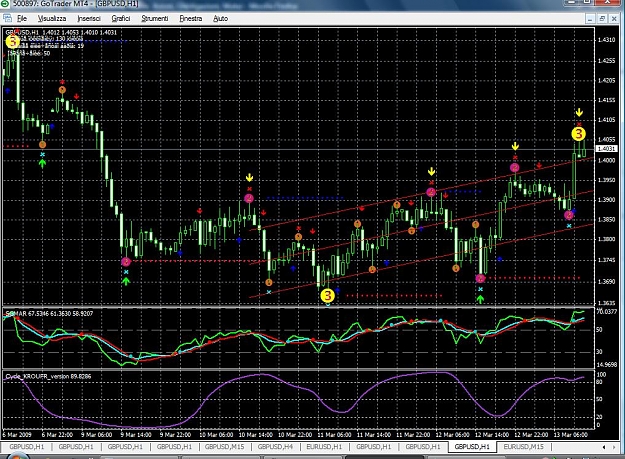Screen dimensions: 625x459
Task: Click the 6 Mar 2009 time axis label
Action: [x=17, y=434]
